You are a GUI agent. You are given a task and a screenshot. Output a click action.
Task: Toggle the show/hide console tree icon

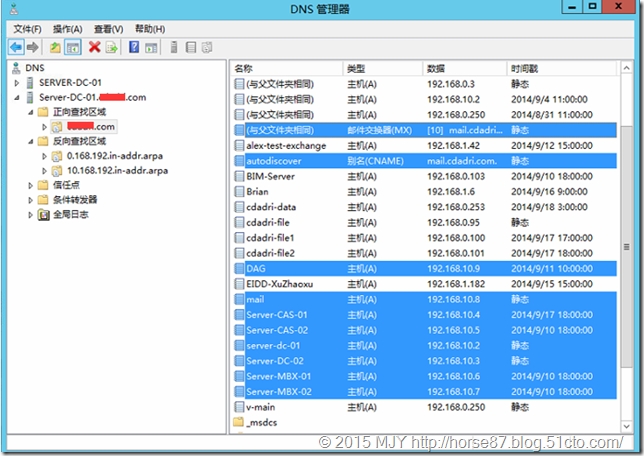pyautogui.click(x=73, y=47)
